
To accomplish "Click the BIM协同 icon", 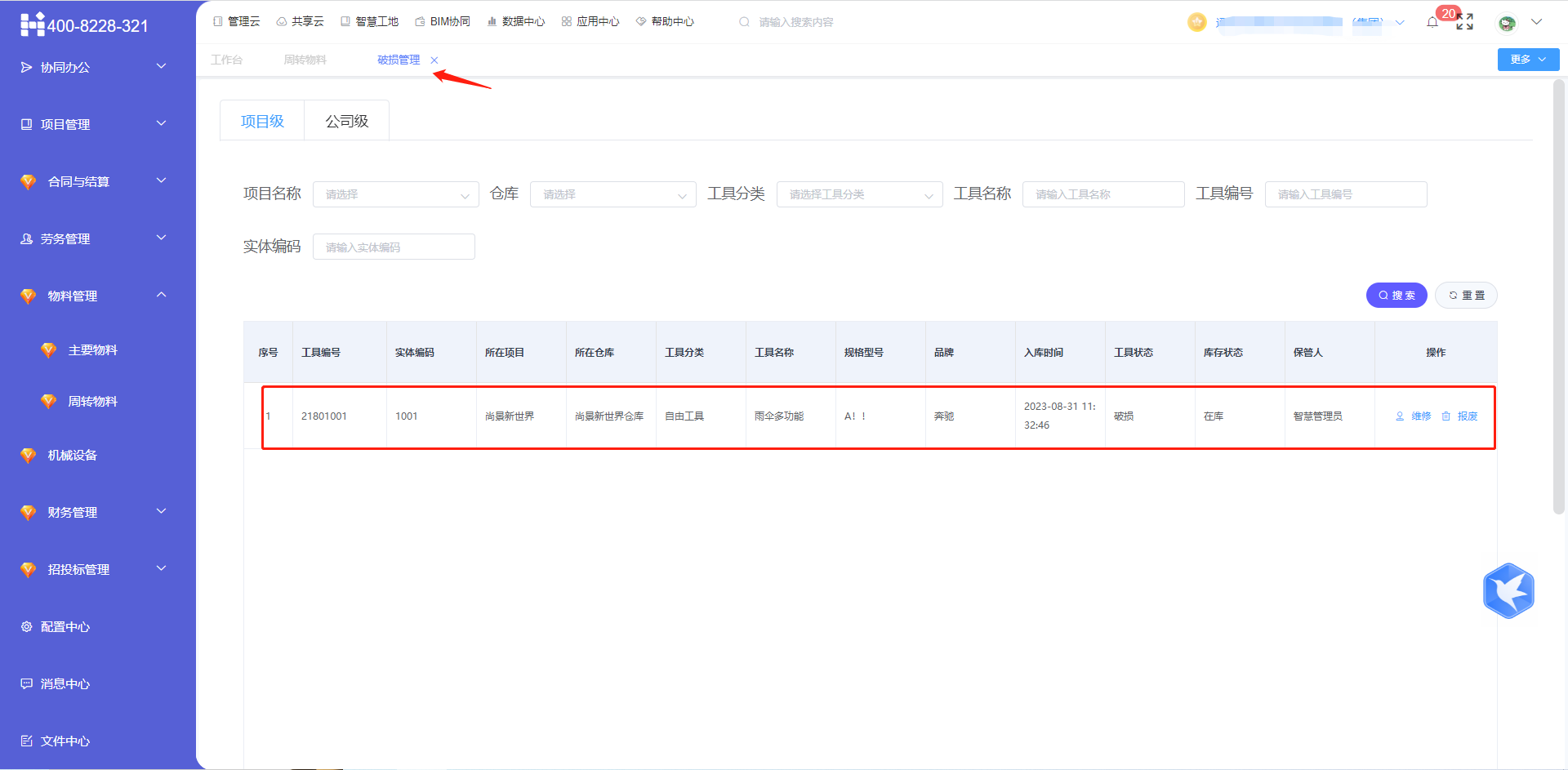I will point(420,22).
